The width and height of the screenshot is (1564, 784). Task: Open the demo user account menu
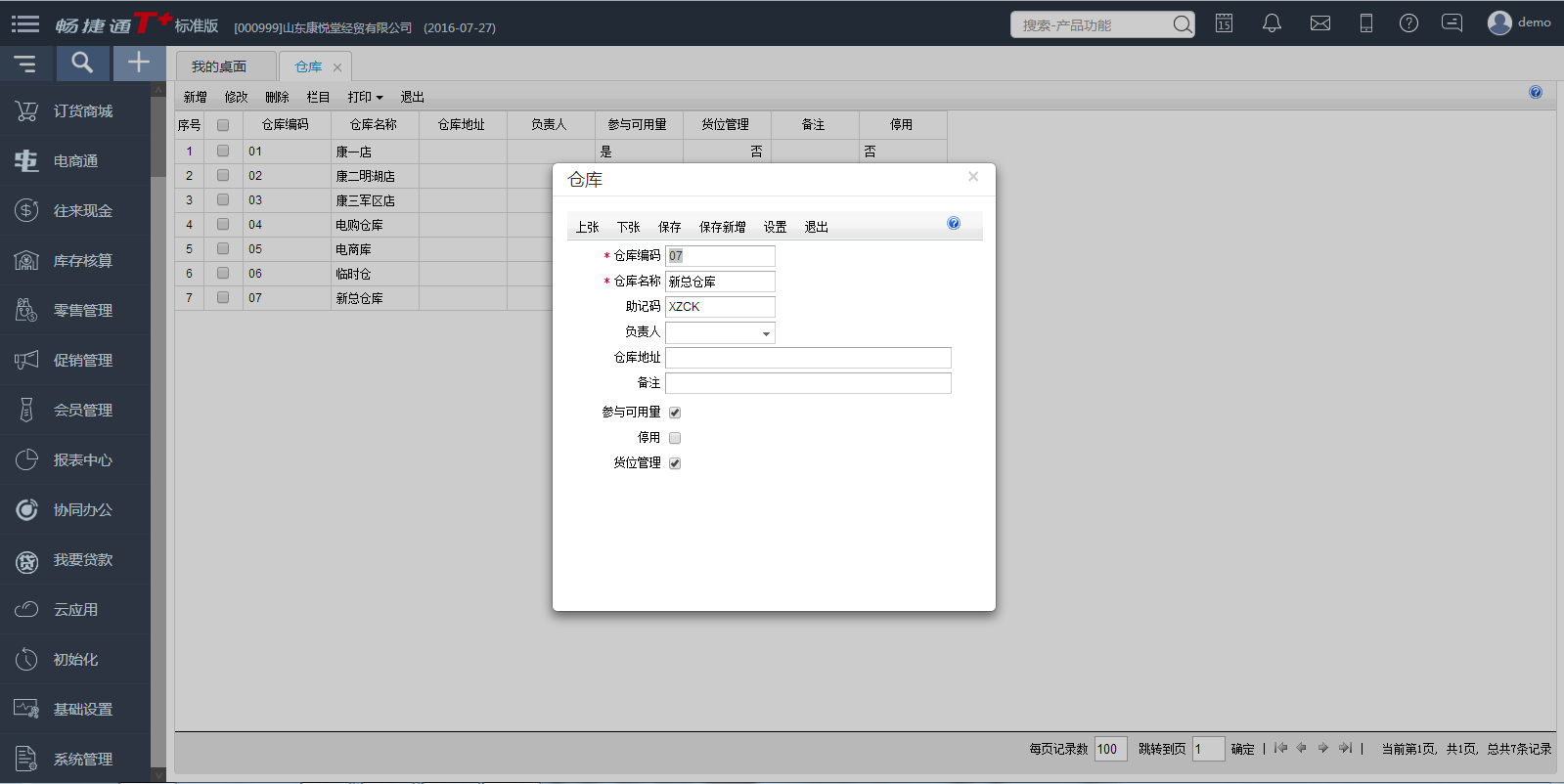coord(1519,23)
